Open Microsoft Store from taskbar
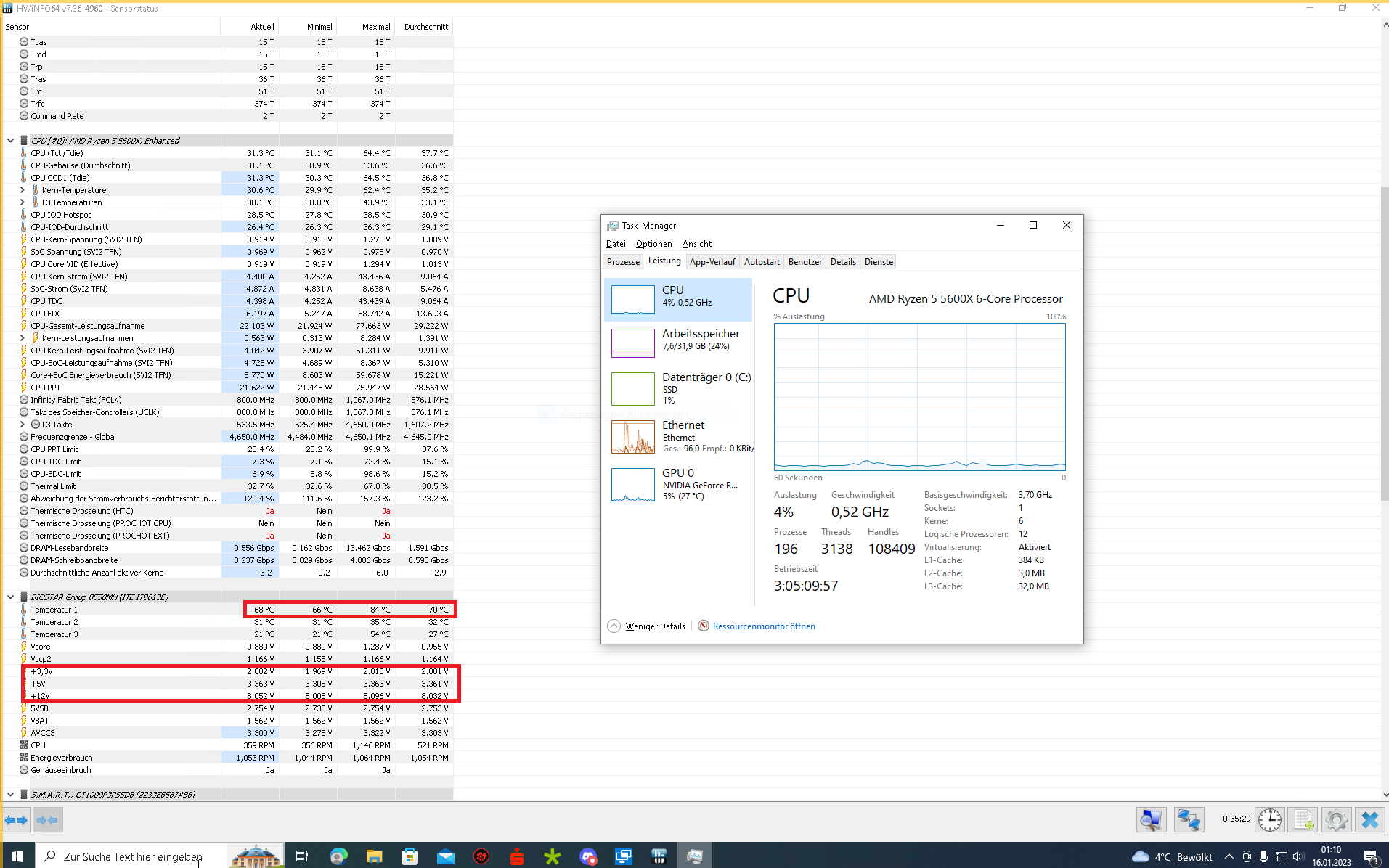 point(410,856)
